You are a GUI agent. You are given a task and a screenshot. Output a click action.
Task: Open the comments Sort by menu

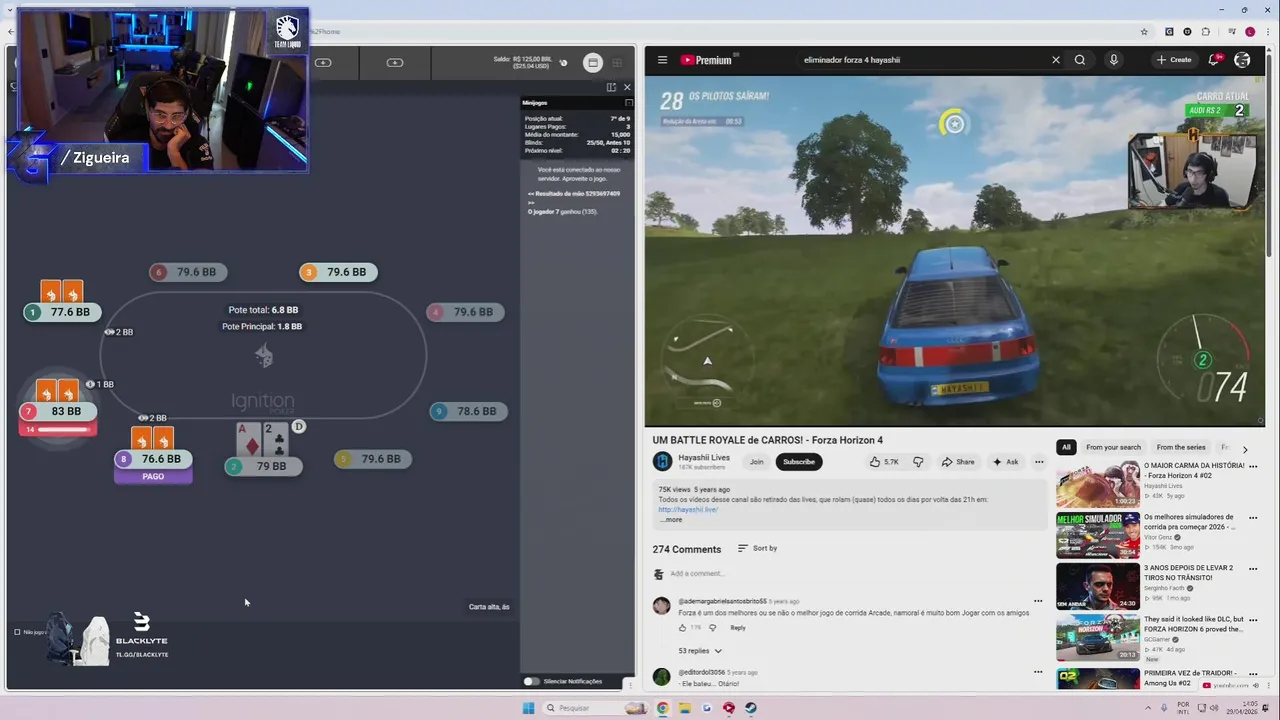(757, 548)
